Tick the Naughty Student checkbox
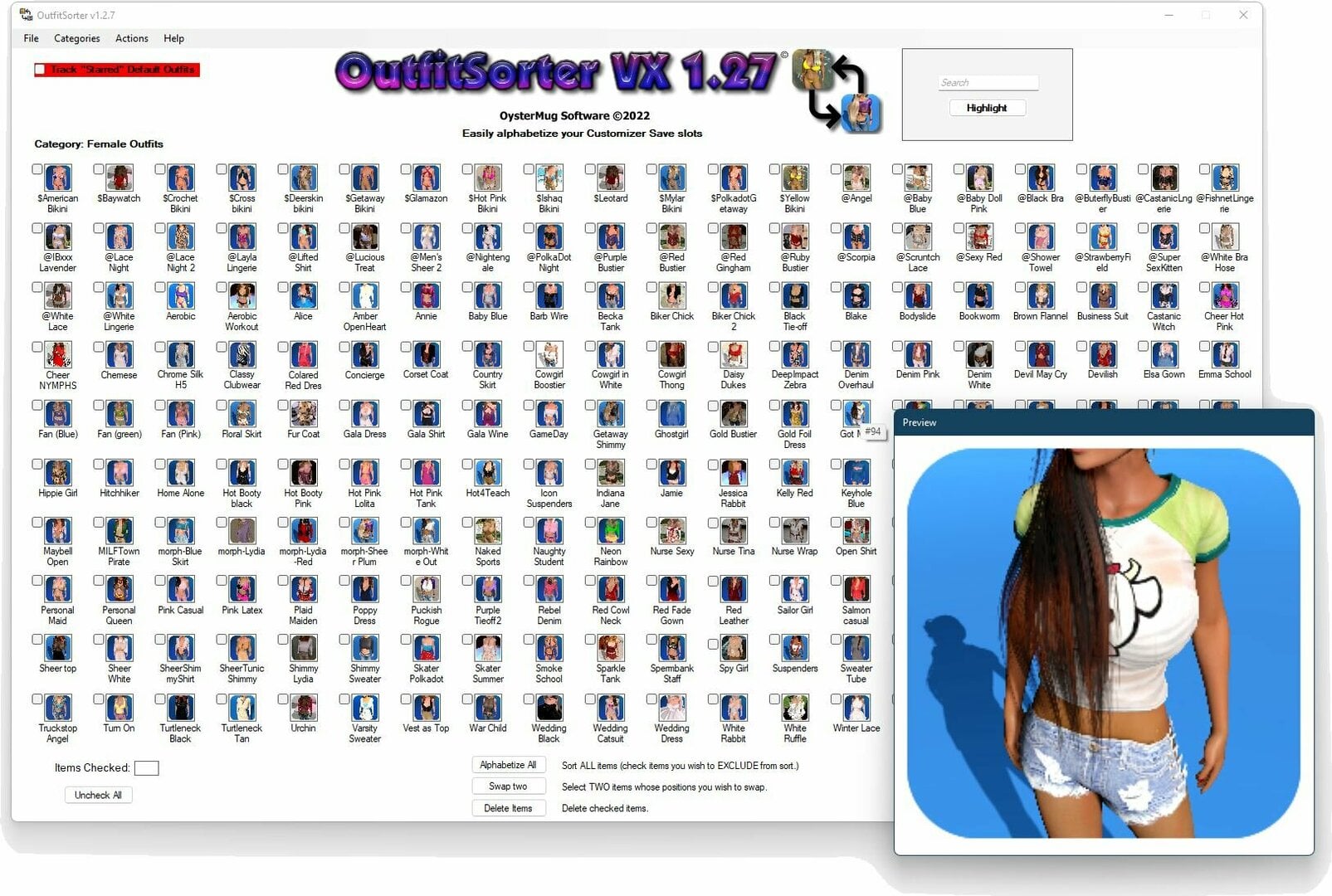1332x896 pixels. click(529, 523)
